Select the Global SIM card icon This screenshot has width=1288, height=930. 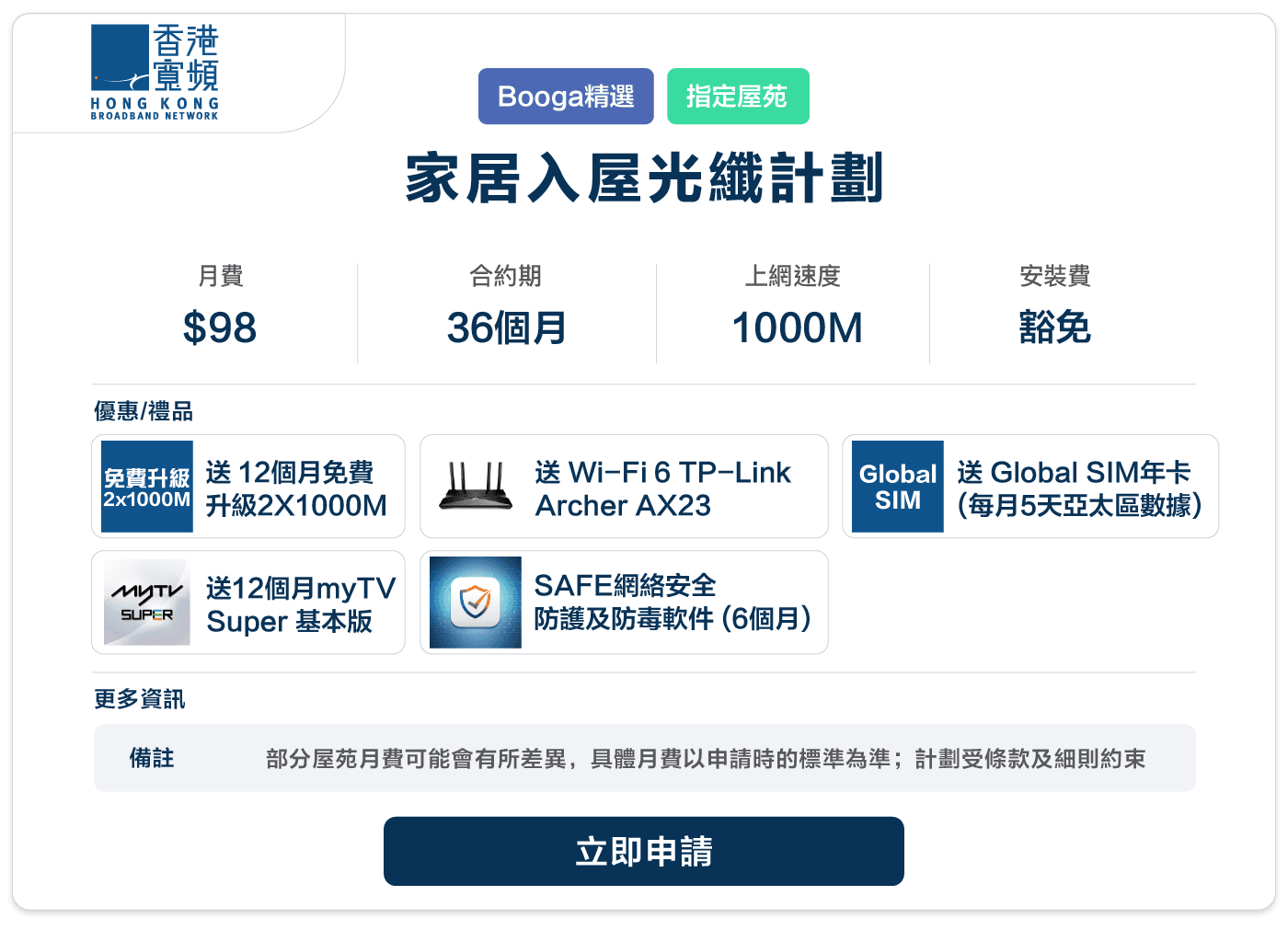tap(896, 486)
